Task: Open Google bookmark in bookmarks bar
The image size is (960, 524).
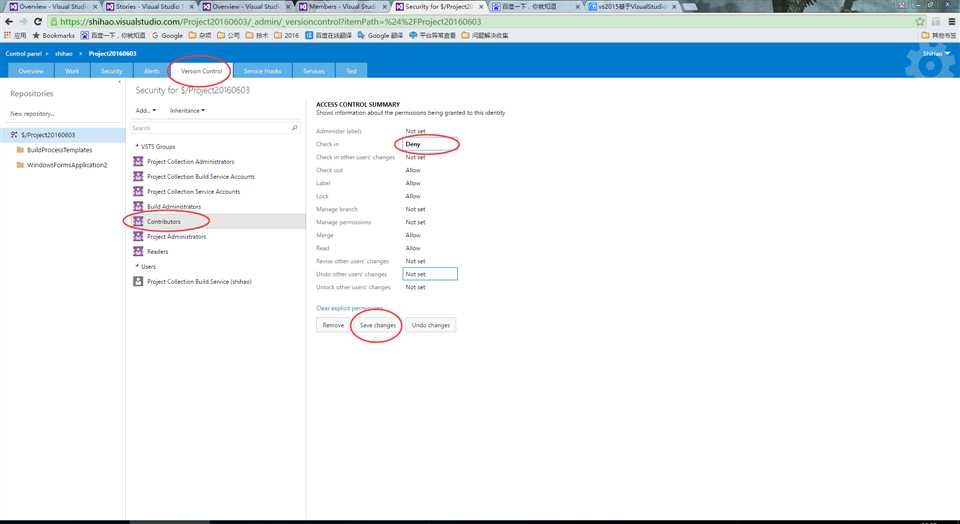Action: point(167,36)
